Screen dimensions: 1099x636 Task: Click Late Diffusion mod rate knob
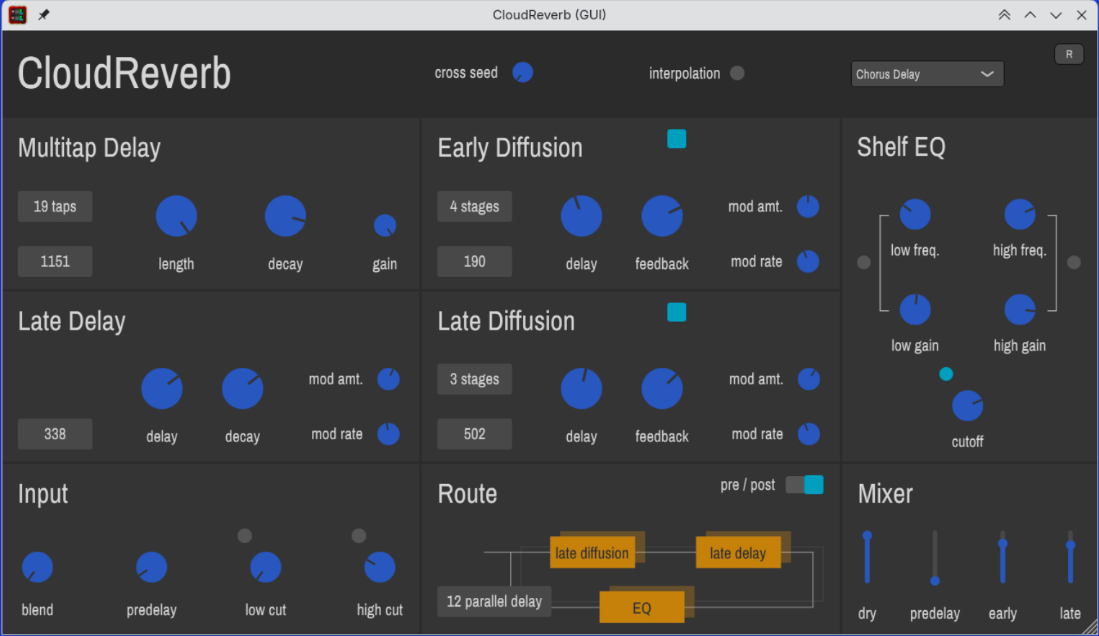pos(809,433)
